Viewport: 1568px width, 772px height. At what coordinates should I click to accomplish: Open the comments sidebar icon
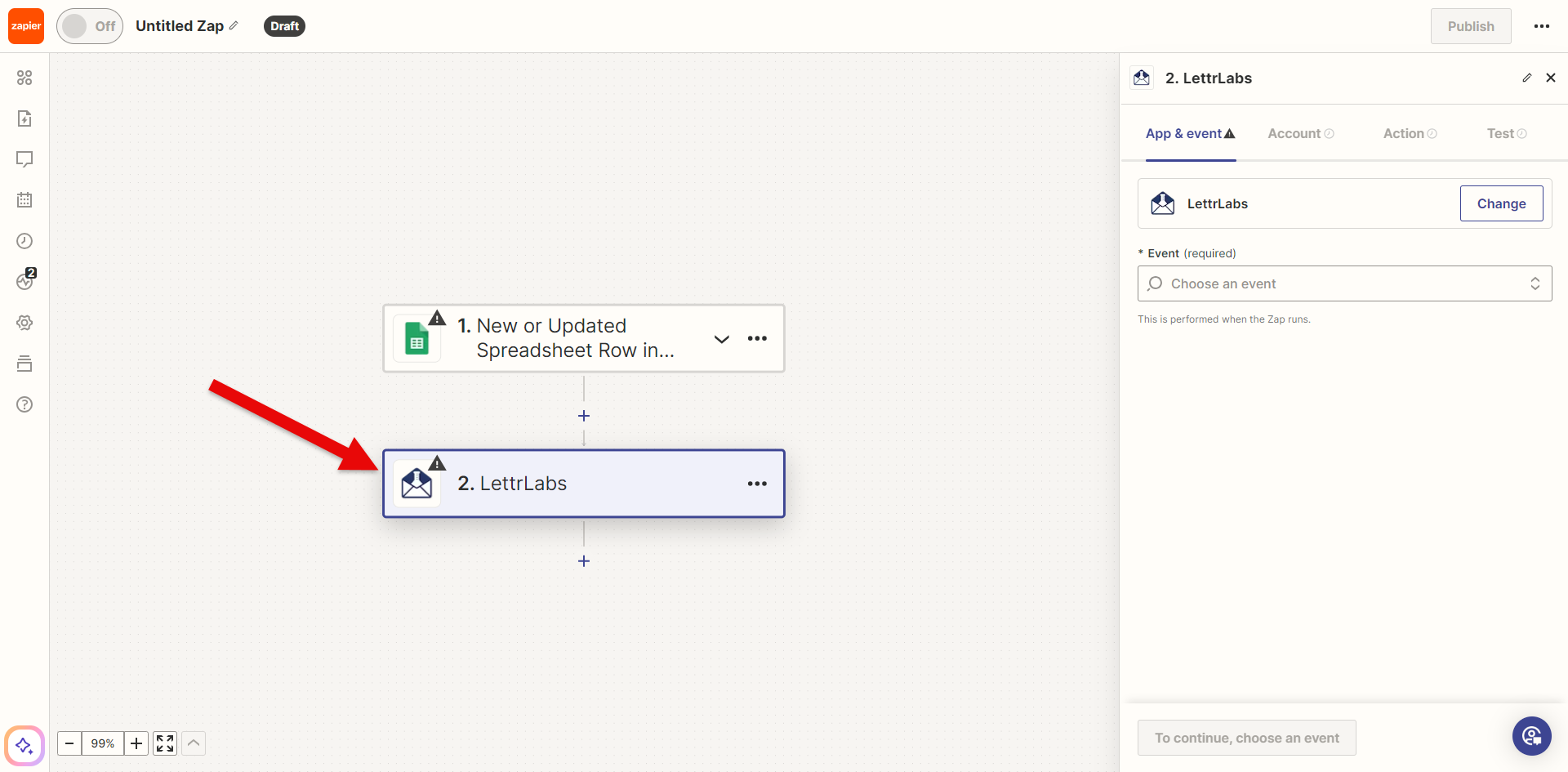[24, 159]
